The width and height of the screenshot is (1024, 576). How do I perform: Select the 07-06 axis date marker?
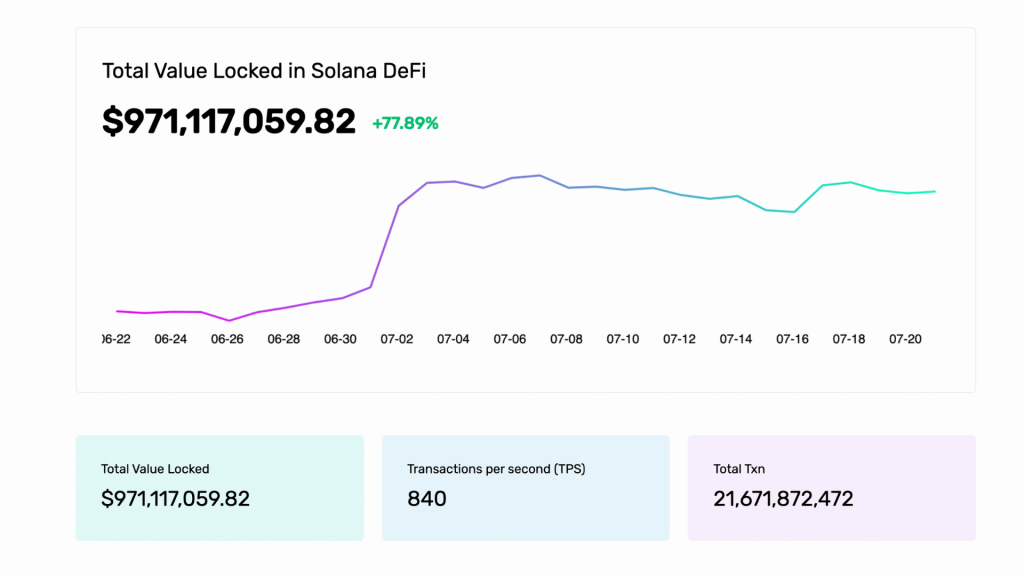(x=509, y=339)
